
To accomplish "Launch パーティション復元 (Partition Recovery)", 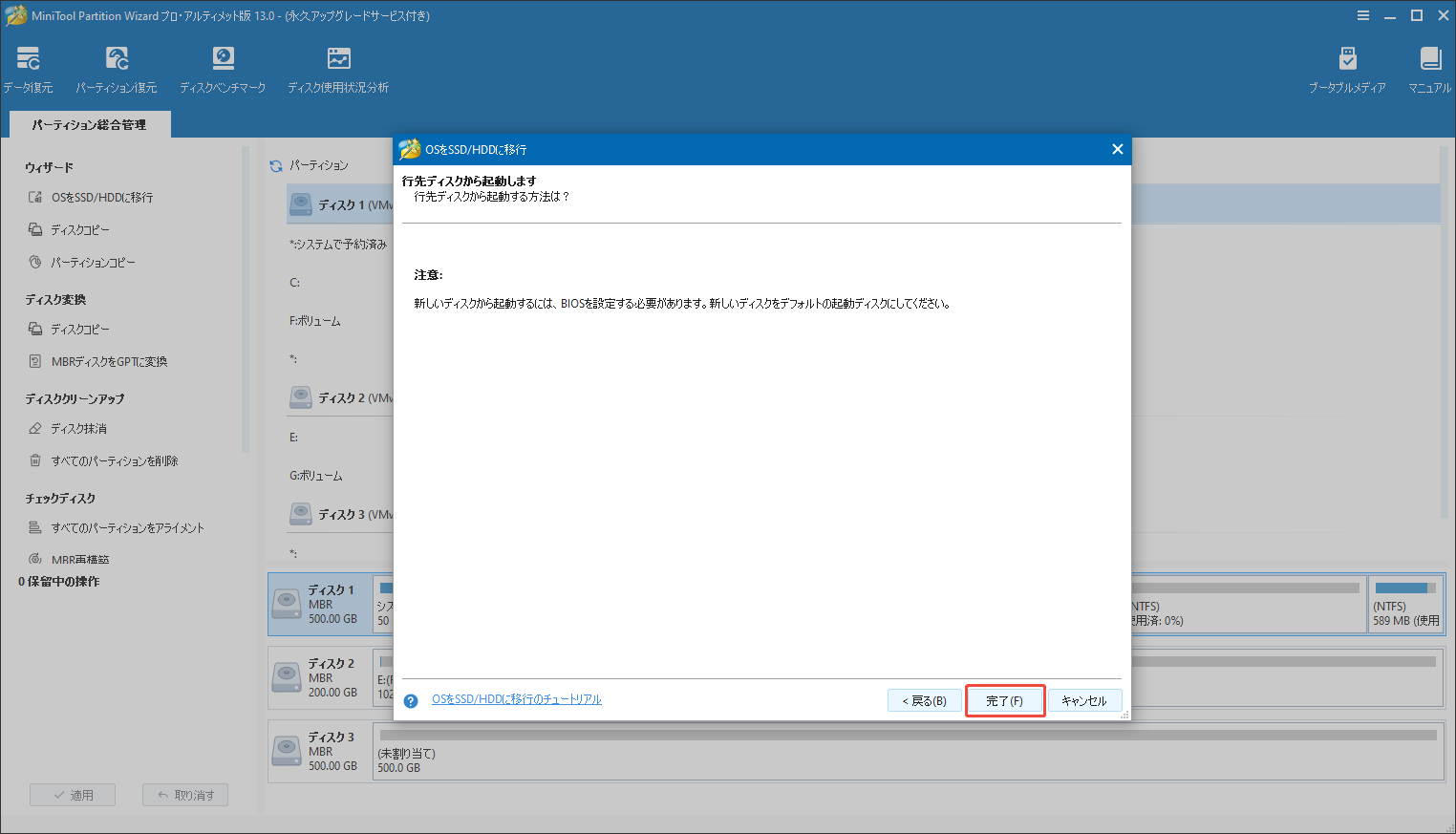I will tap(117, 67).
